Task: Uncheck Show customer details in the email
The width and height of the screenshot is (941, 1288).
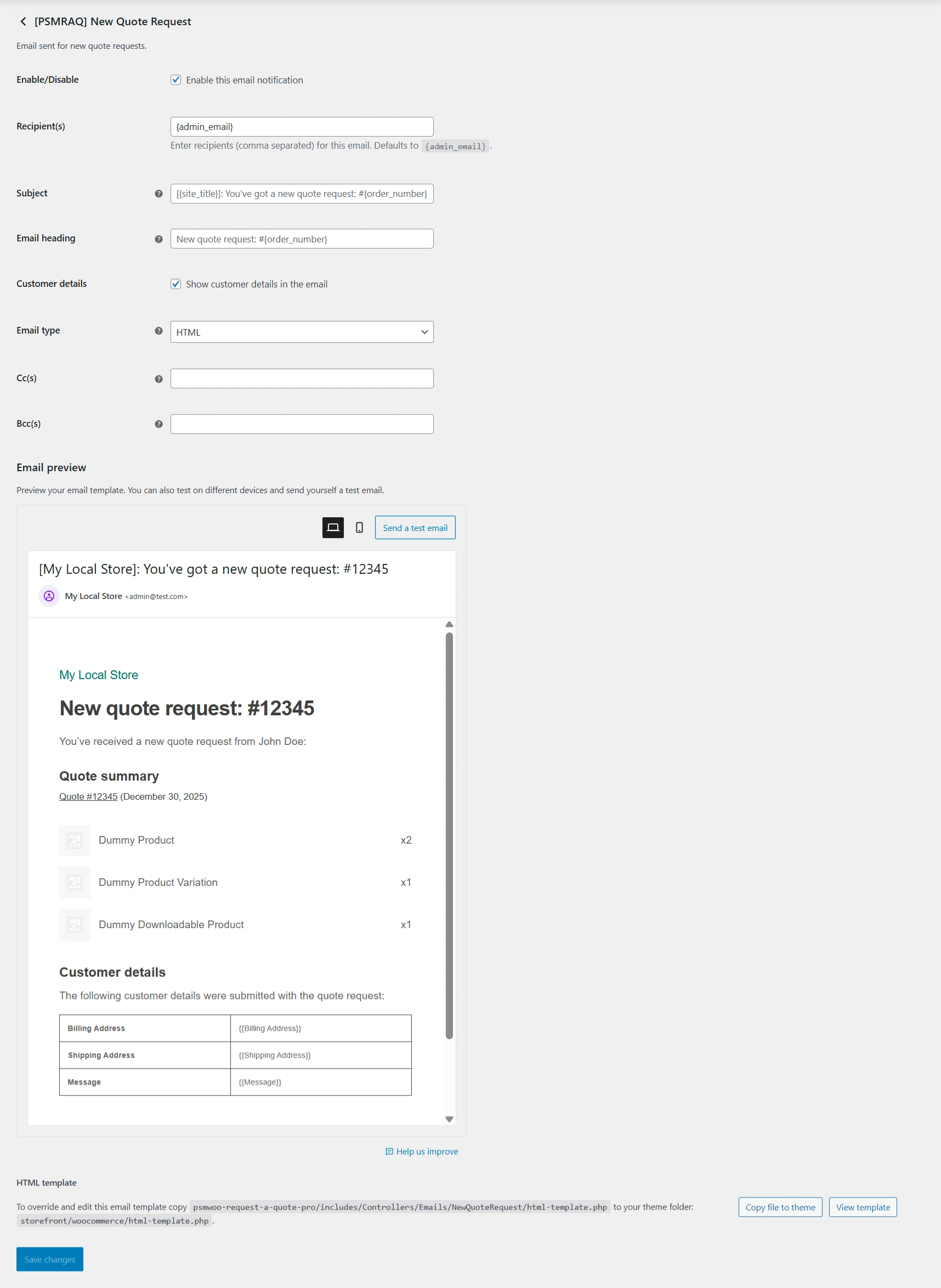Action: [176, 284]
